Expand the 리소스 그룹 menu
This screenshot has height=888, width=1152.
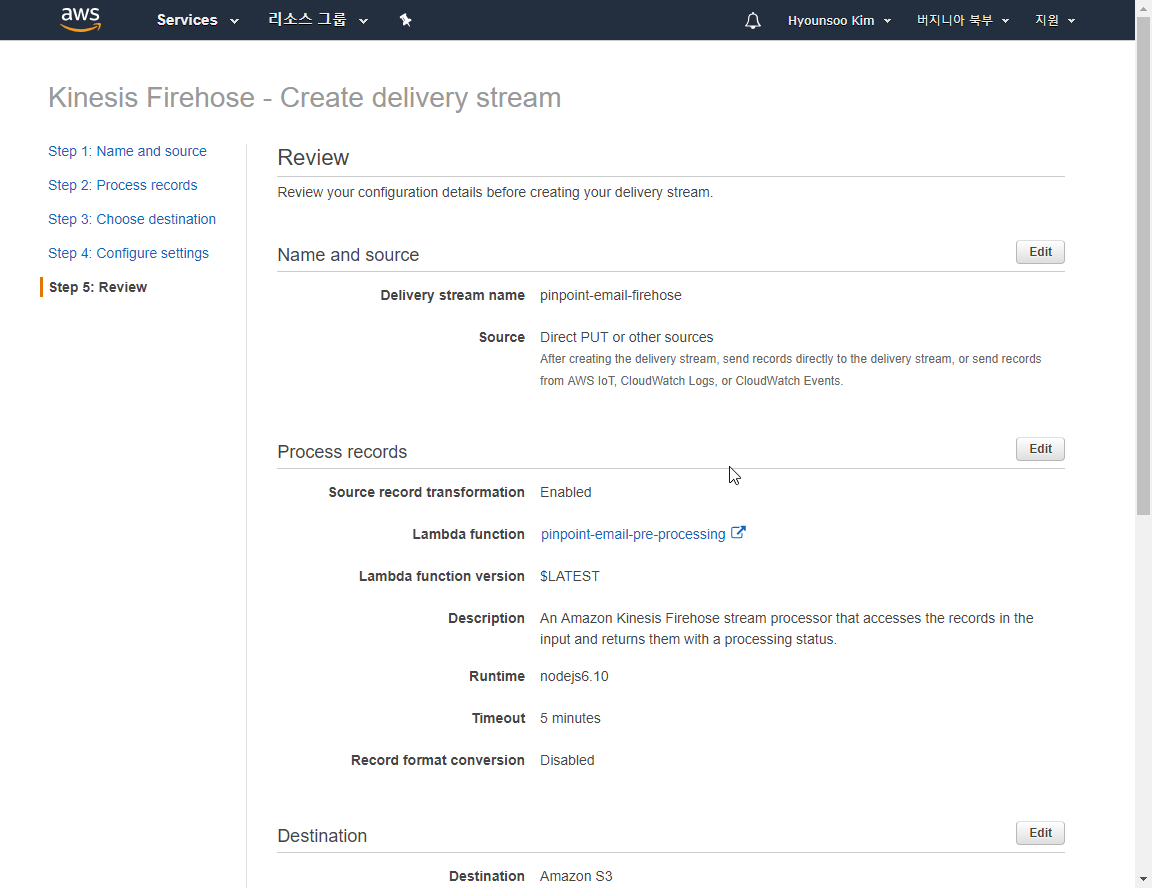point(318,20)
